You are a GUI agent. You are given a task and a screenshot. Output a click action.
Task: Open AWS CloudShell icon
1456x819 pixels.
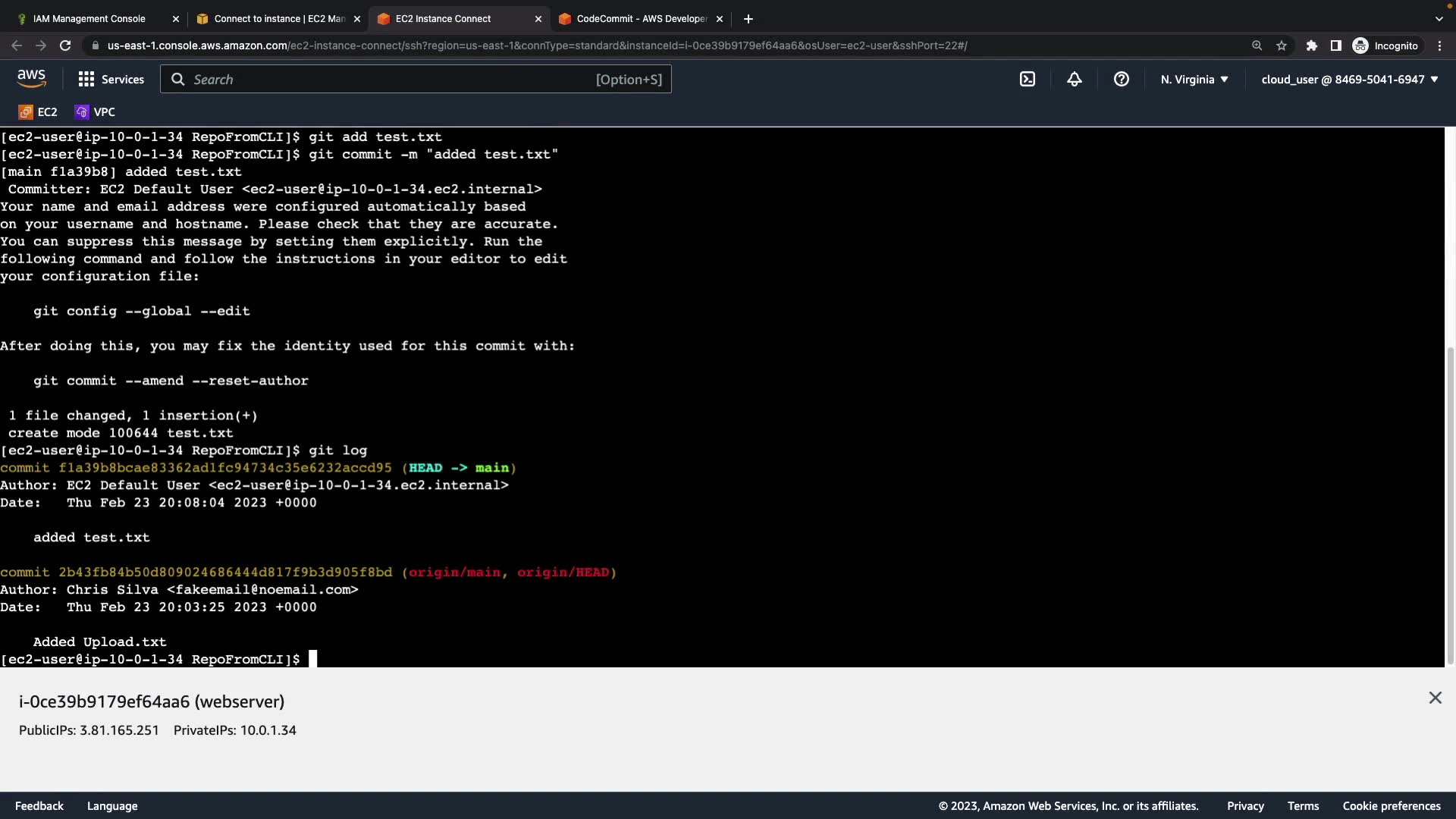tap(1028, 79)
